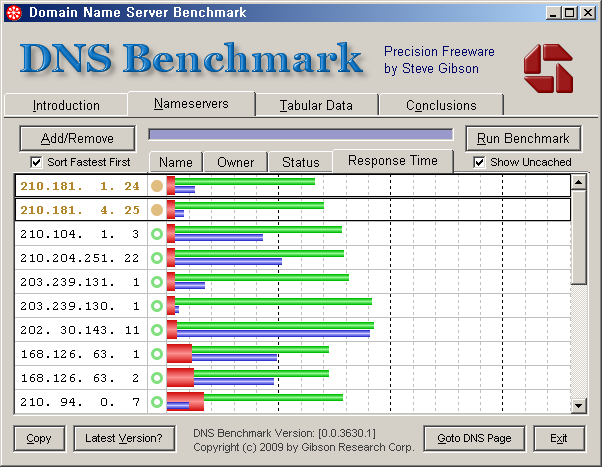Click the list scrollbar up arrow
The width and height of the screenshot is (602, 467).
578,182
